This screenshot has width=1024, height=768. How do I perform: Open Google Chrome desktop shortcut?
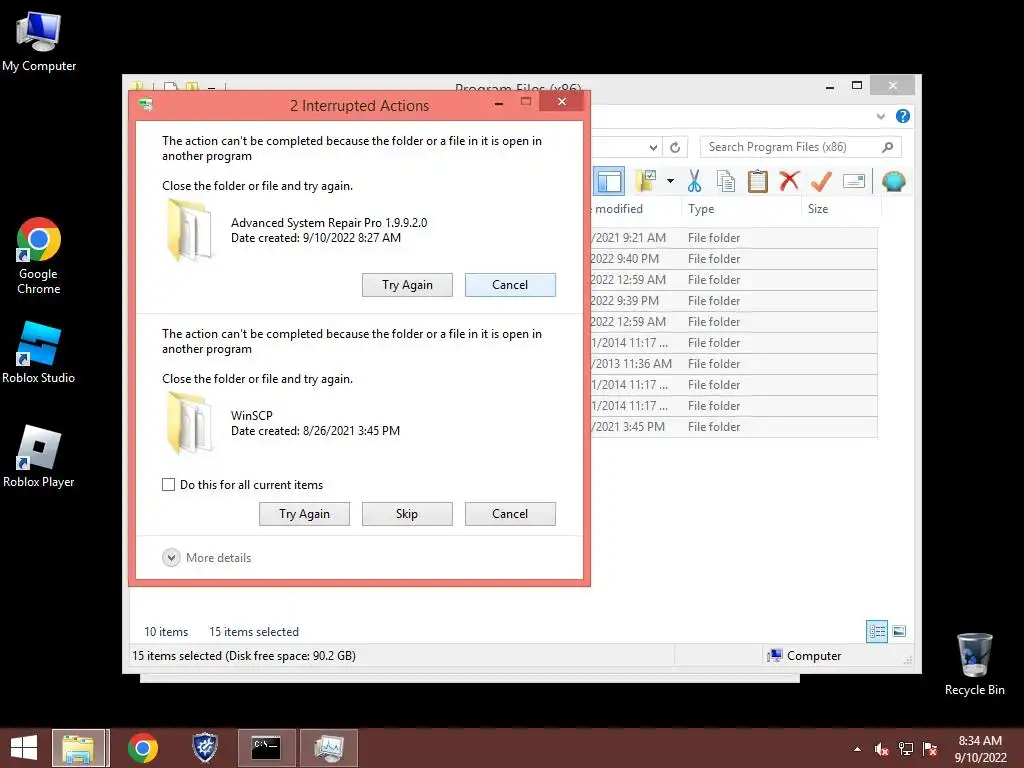tap(39, 256)
